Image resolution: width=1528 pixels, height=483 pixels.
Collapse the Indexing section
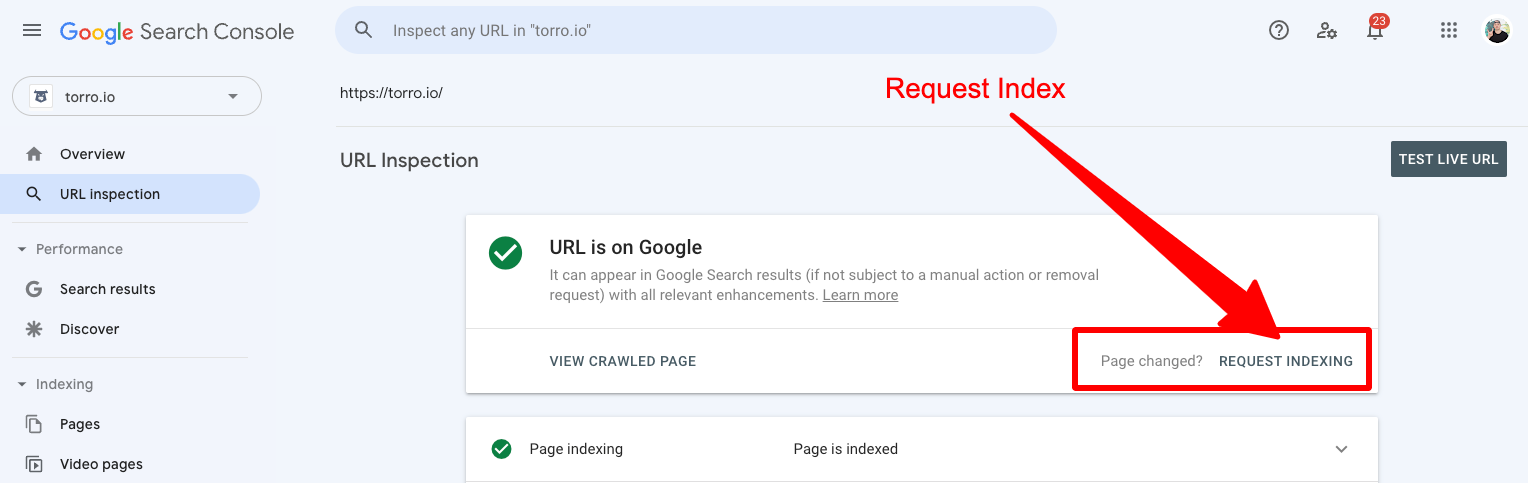click(22, 384)
